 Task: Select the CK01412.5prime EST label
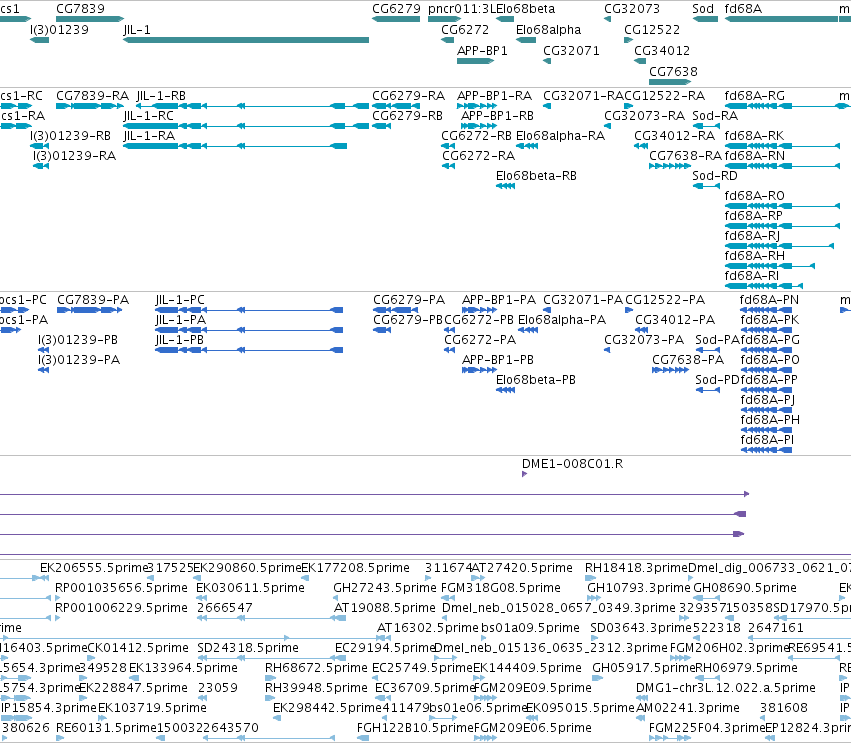point(138,648)
